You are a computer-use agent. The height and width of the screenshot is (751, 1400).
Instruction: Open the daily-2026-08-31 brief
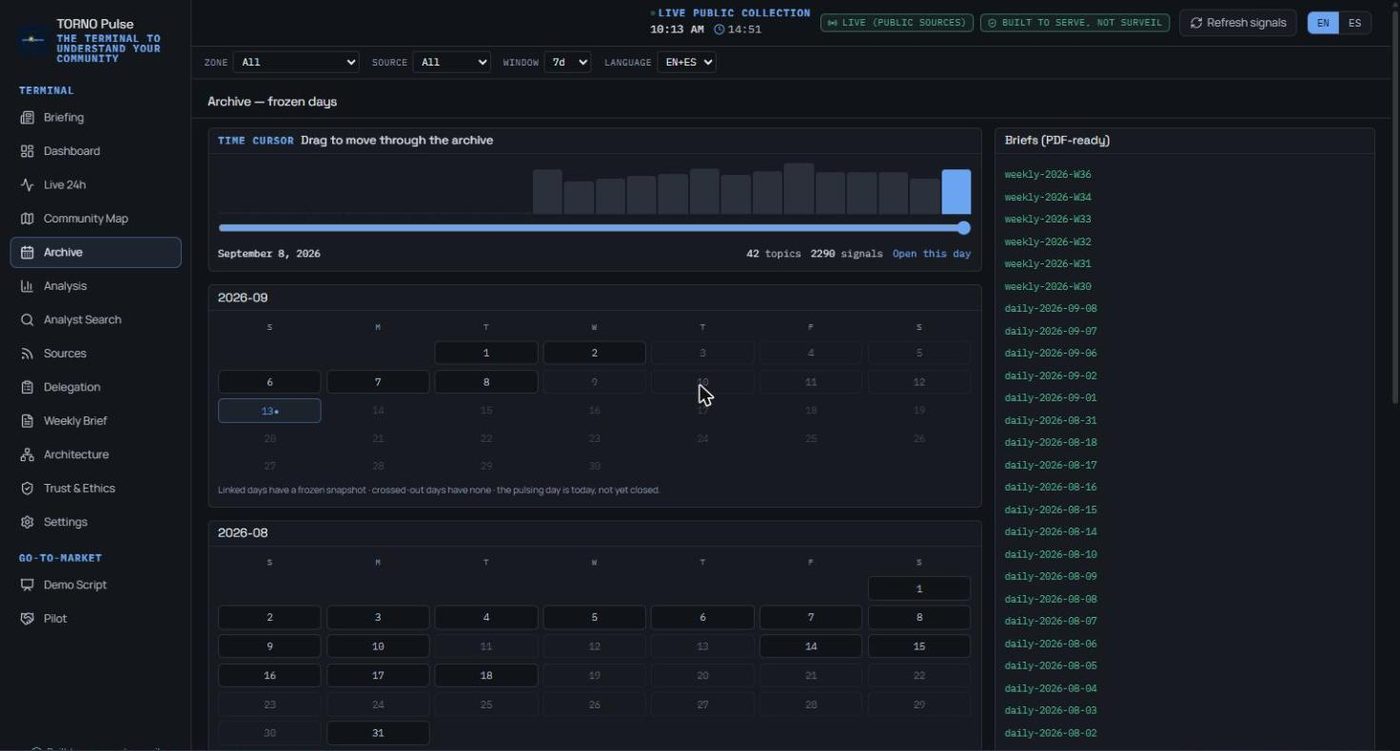pos(1051,421)
